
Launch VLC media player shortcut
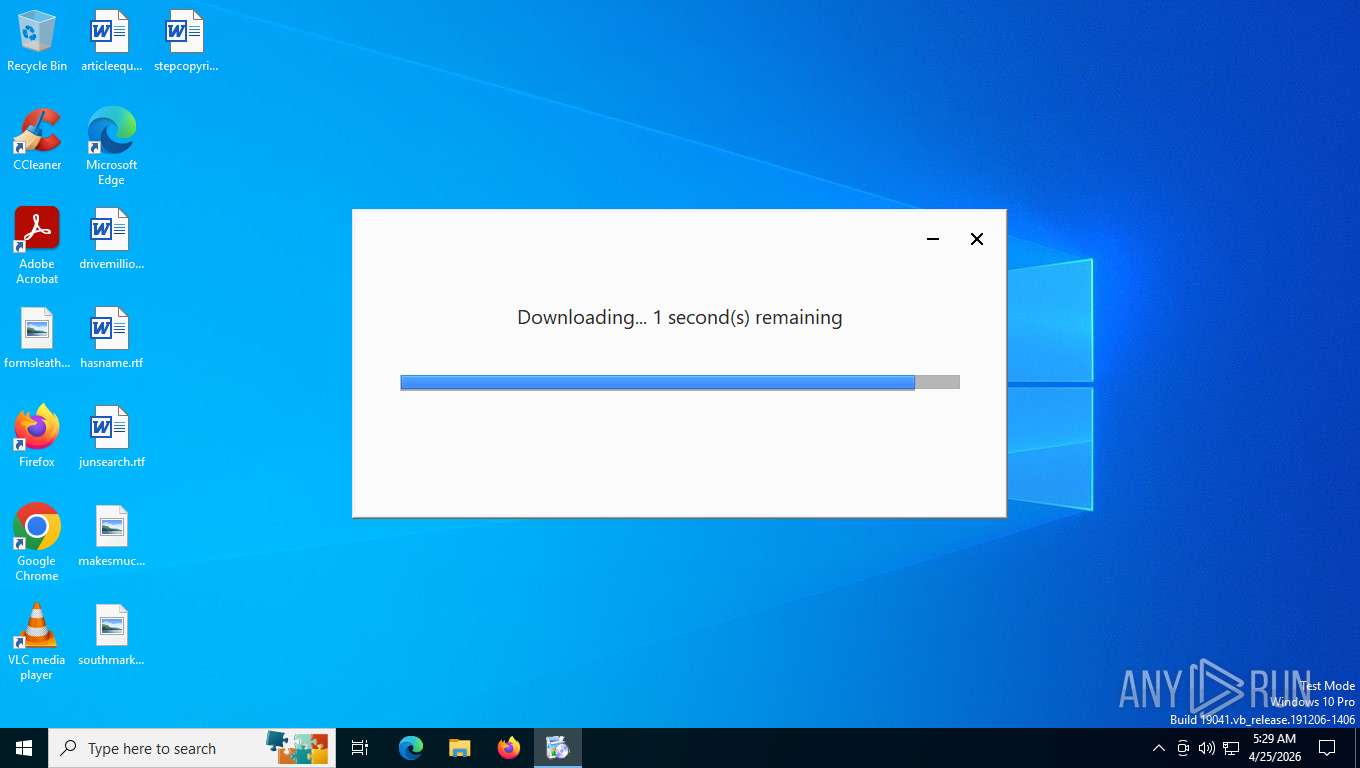(x=37, y=642)
